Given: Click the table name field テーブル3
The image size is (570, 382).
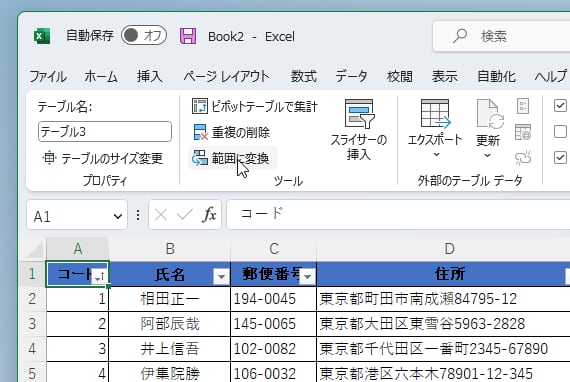Looking at the screenshot, I should [x=105, y=132].
